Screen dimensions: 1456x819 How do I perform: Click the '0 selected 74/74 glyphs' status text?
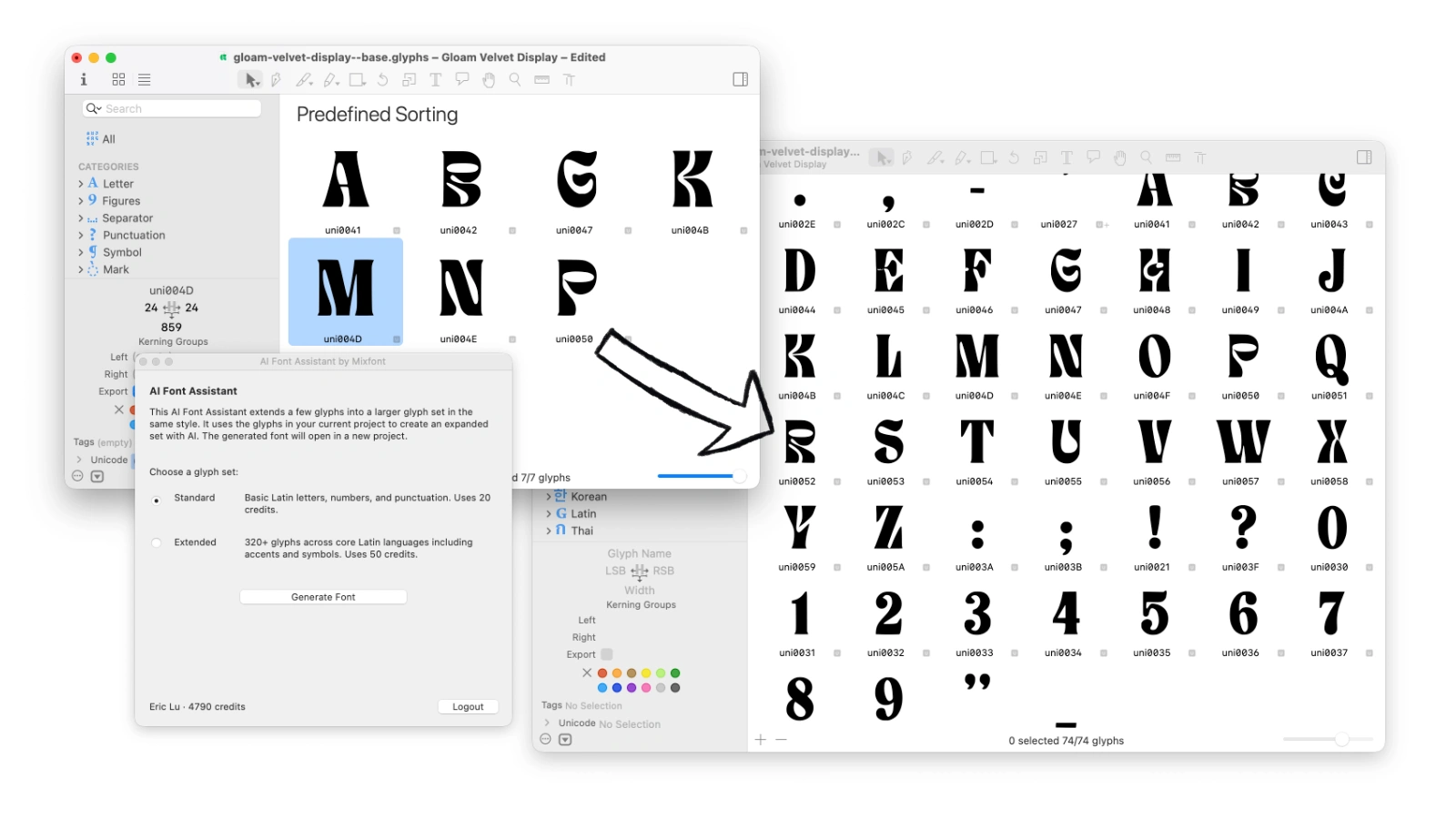click(x=1066, y=741)
